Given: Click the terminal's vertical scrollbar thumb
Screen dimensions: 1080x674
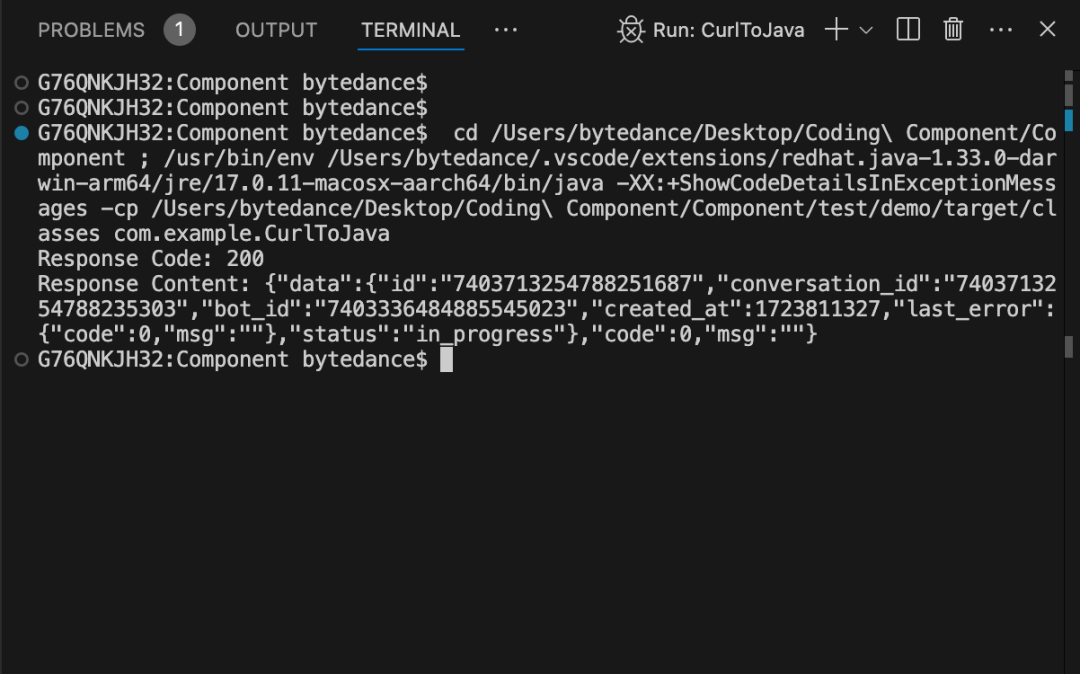Looking at the screenshot, I should point(1069,92).
